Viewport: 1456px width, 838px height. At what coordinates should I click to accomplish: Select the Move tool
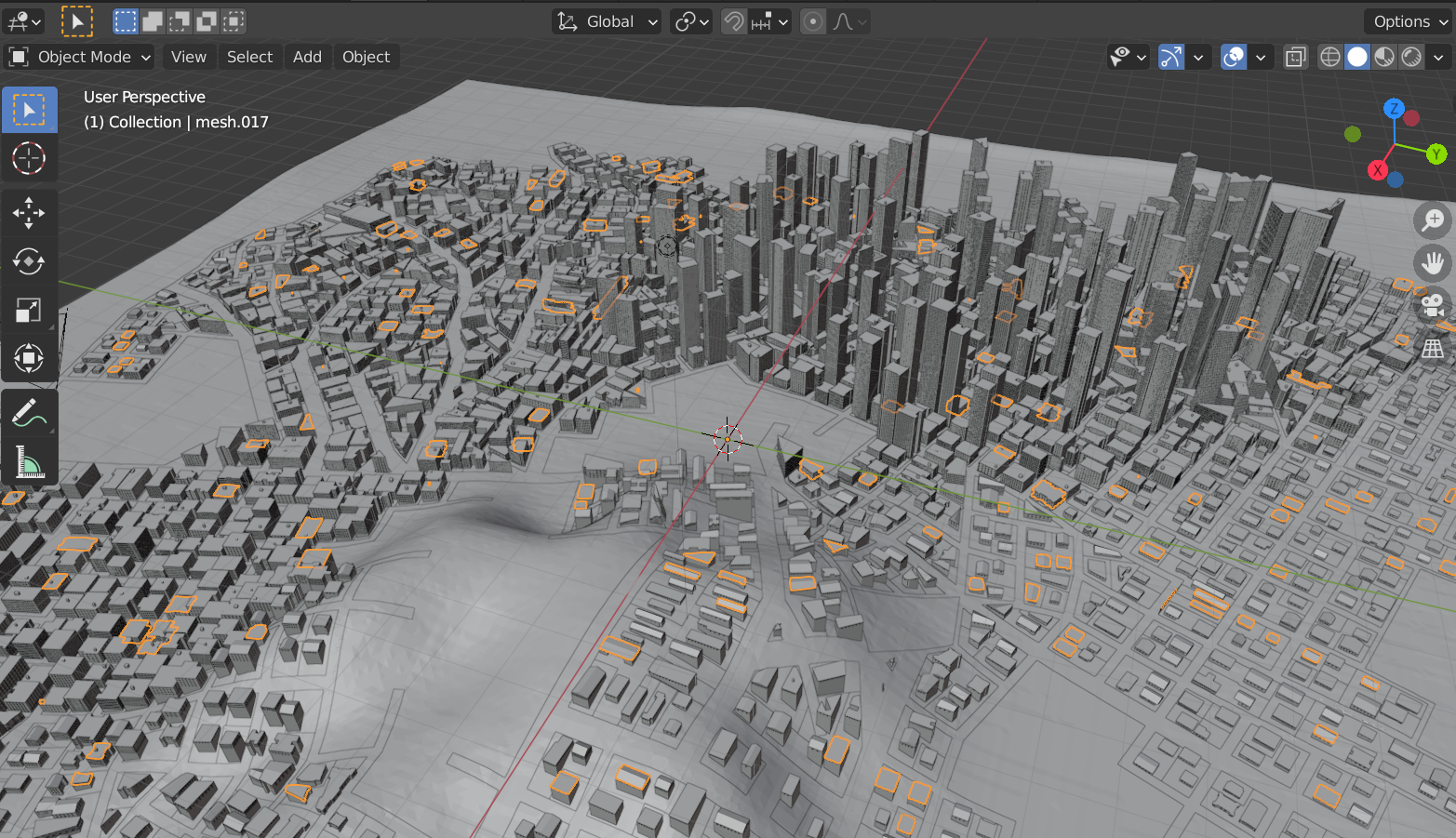pos(29,213)
